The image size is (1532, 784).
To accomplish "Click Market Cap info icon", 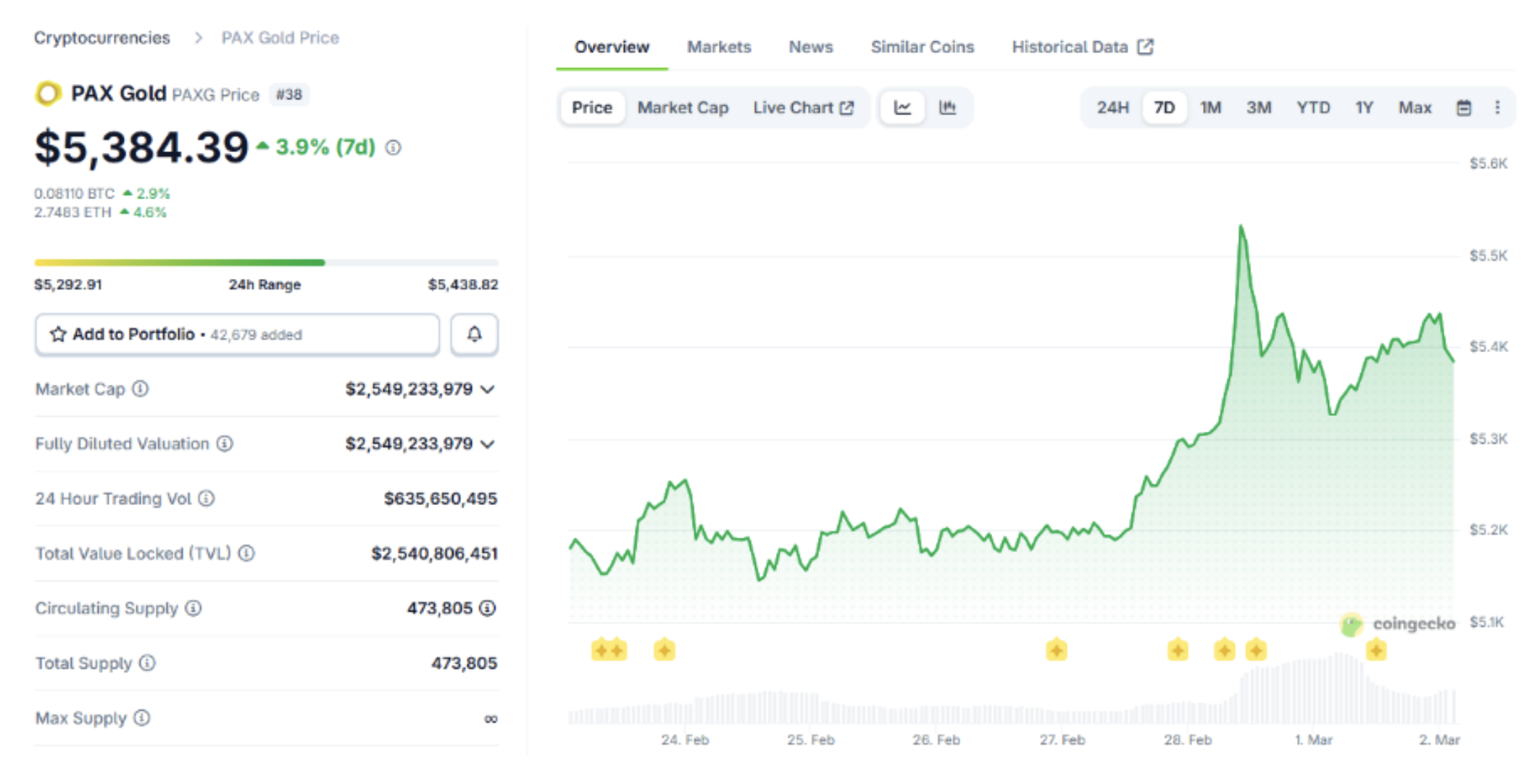I will [141, 389].
